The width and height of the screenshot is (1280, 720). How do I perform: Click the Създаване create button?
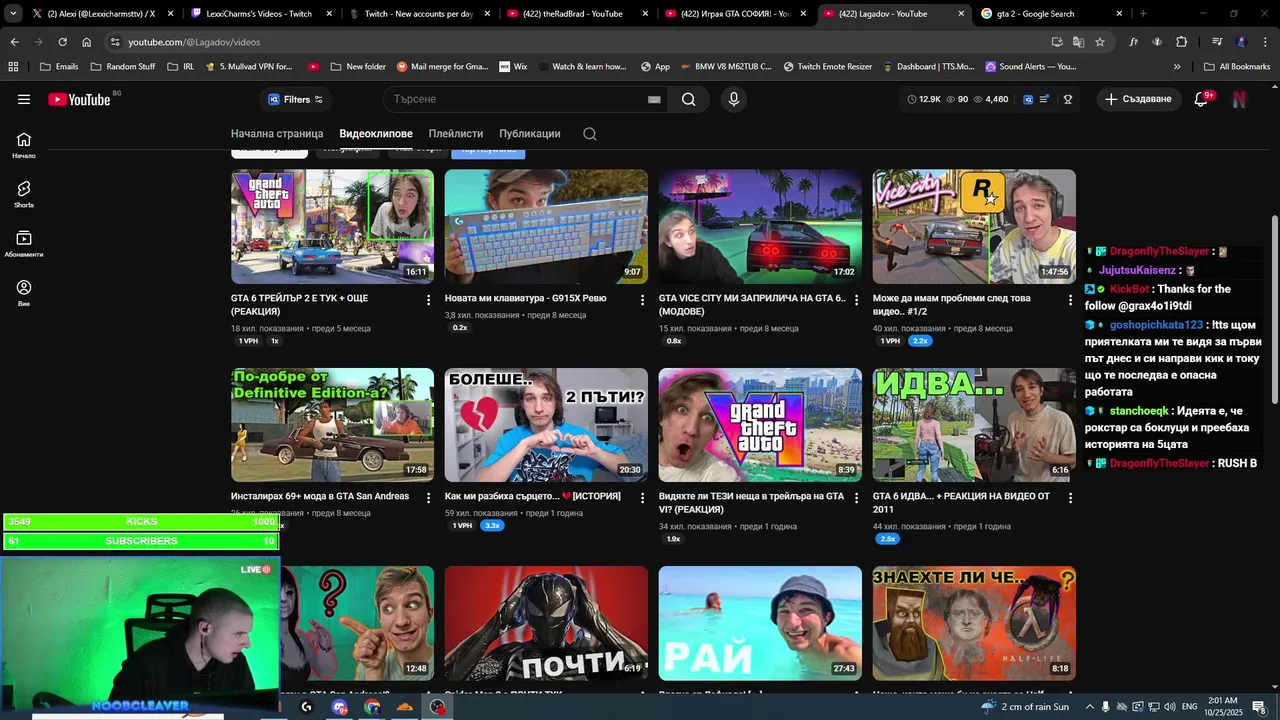point(1138,99)
